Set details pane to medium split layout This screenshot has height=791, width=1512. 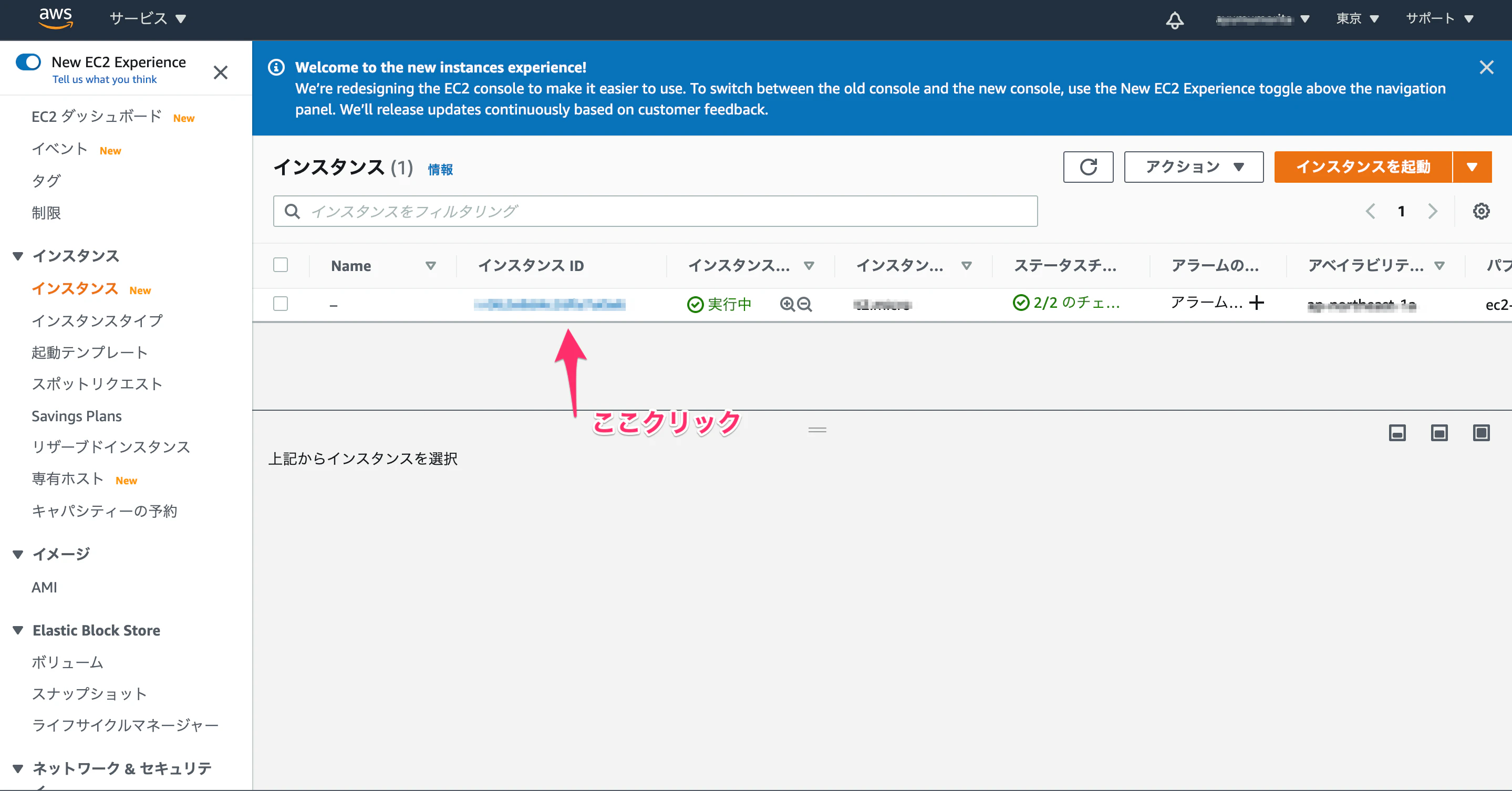coord(1439,433)
